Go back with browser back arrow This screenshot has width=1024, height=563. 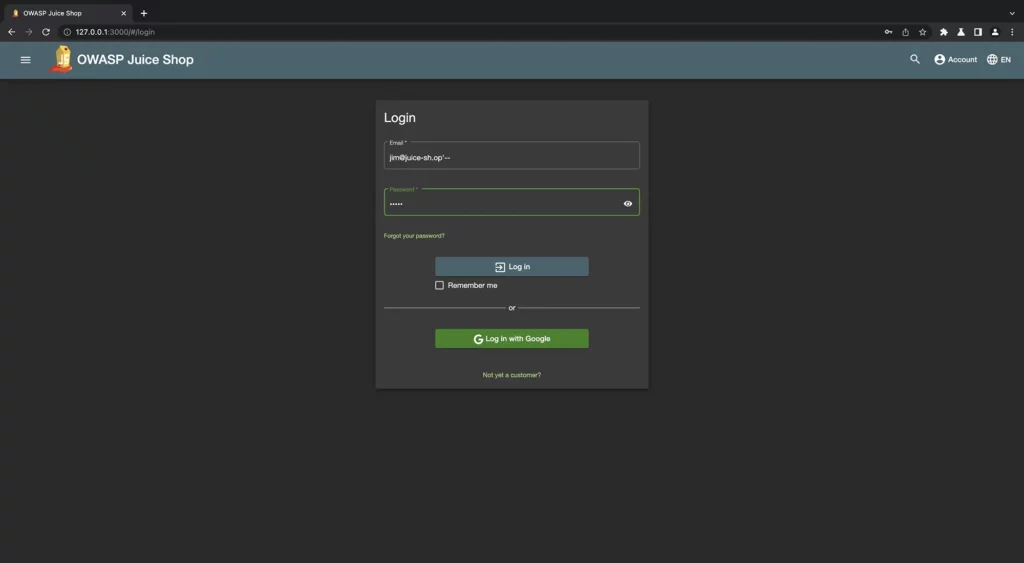[x=11, y=32]
